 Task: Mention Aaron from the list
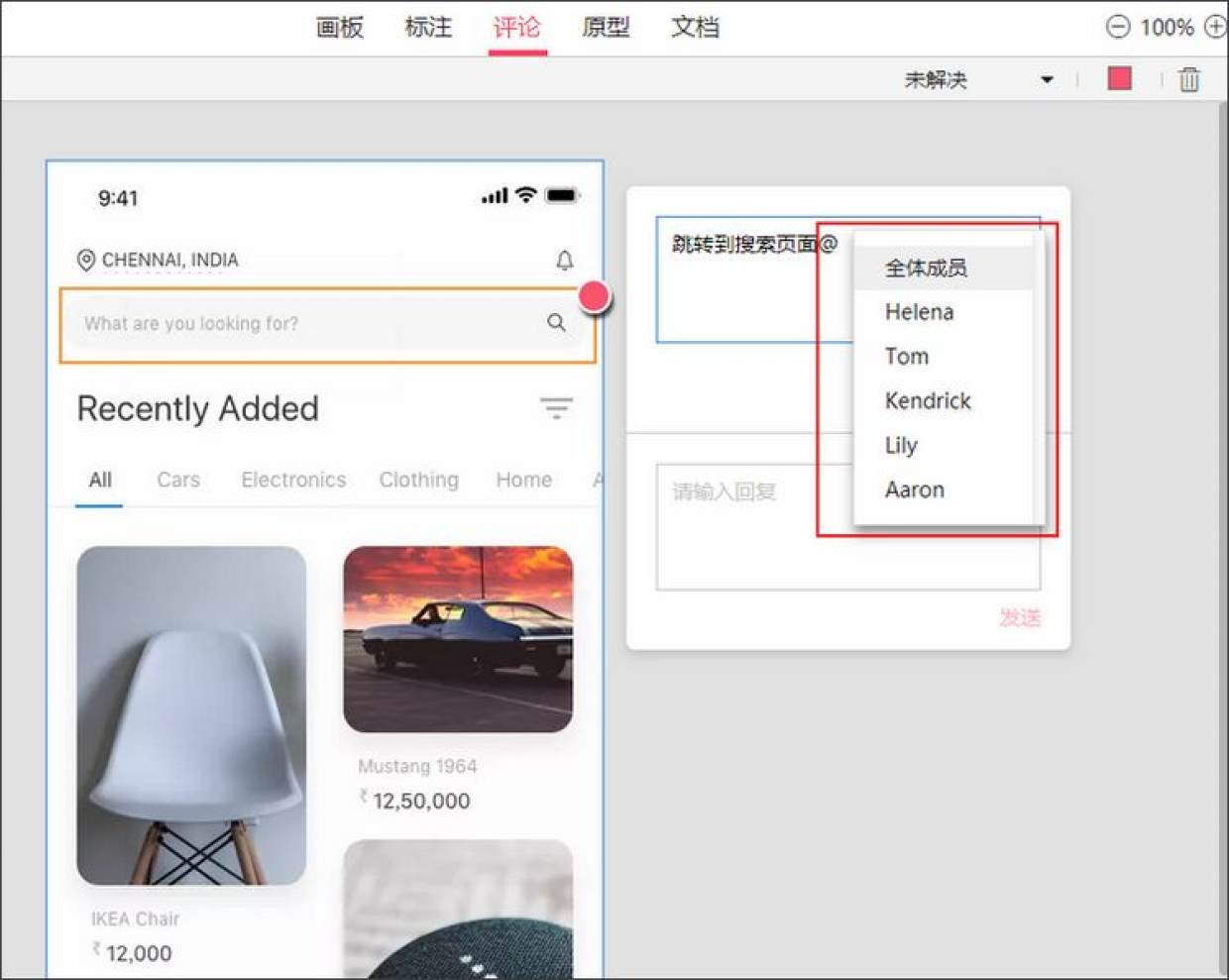944,490
